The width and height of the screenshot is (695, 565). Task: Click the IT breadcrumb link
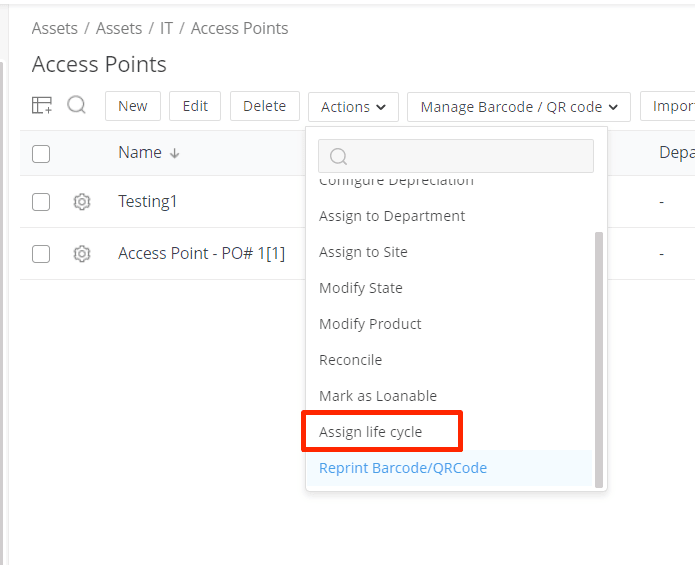[167, 28]
